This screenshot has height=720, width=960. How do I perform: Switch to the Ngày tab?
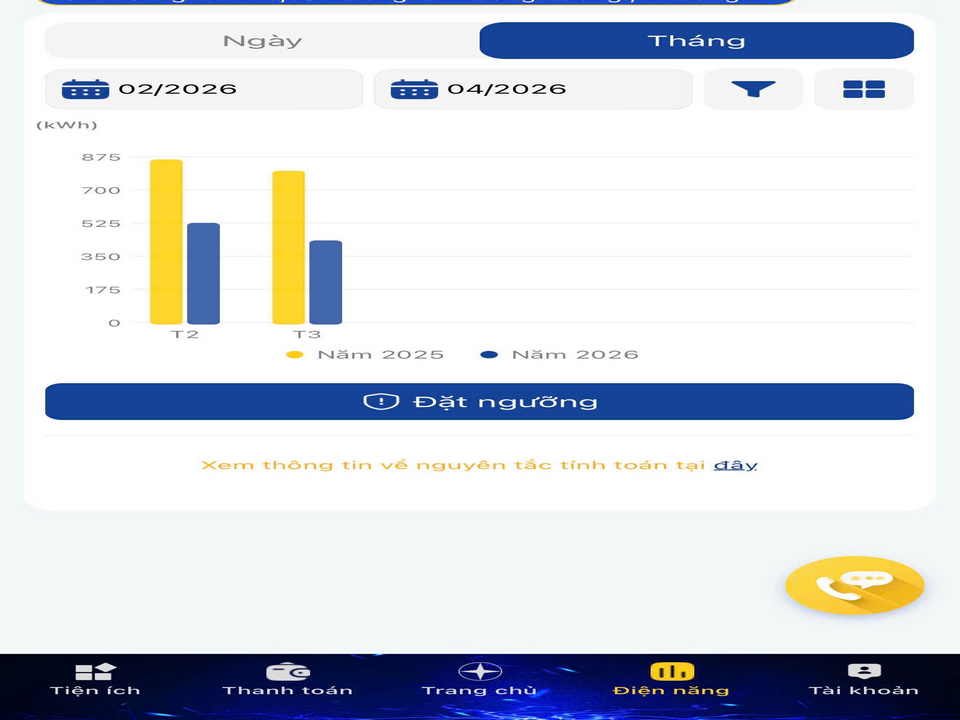pyautogui.click(x=262, y=41)
